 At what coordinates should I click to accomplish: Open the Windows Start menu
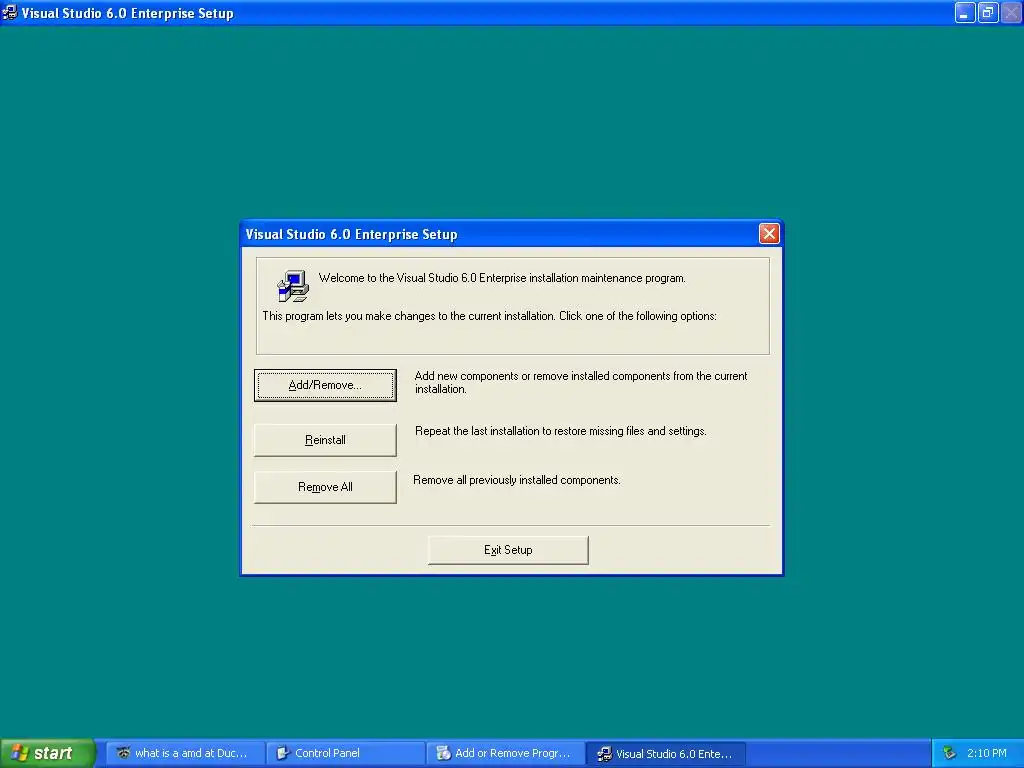tap(47, 753)
